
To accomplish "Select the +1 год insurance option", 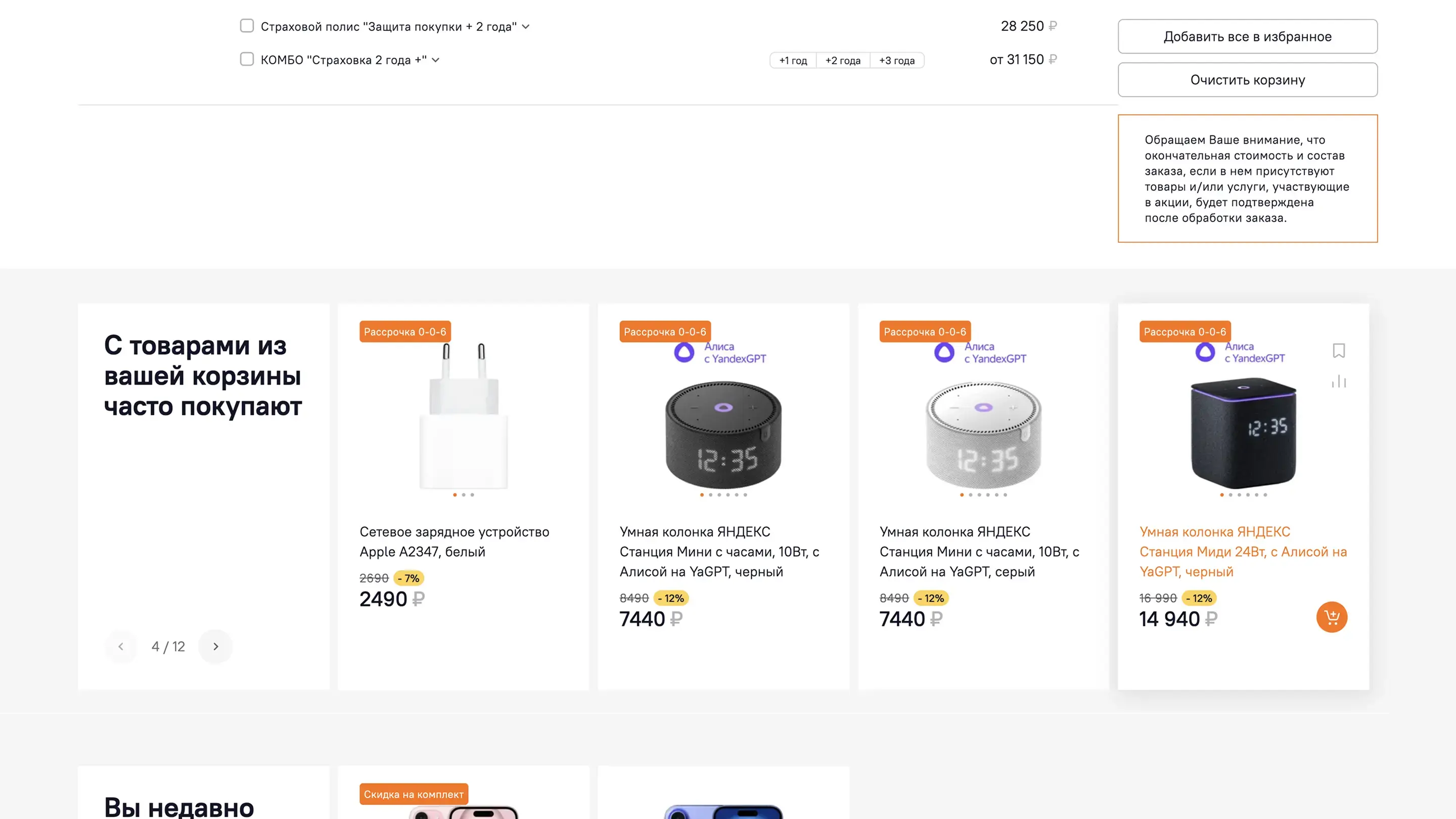I will [792, 61].
